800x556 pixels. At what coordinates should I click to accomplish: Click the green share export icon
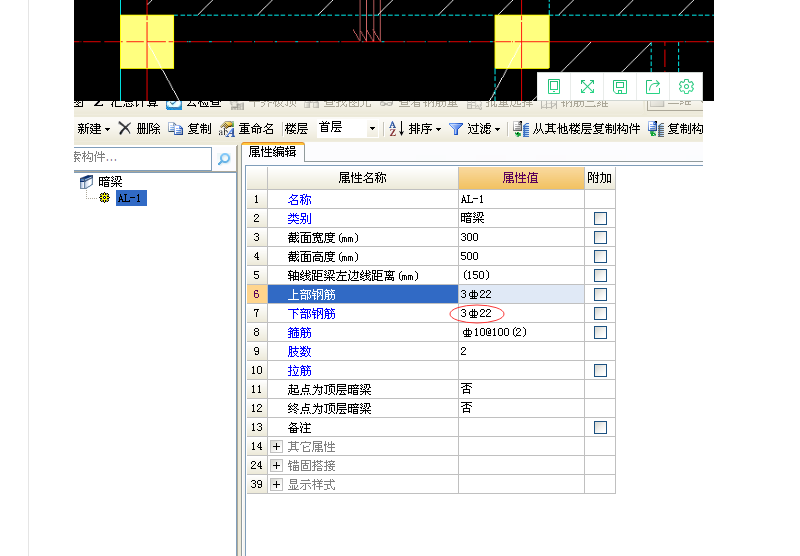point(653,86)
